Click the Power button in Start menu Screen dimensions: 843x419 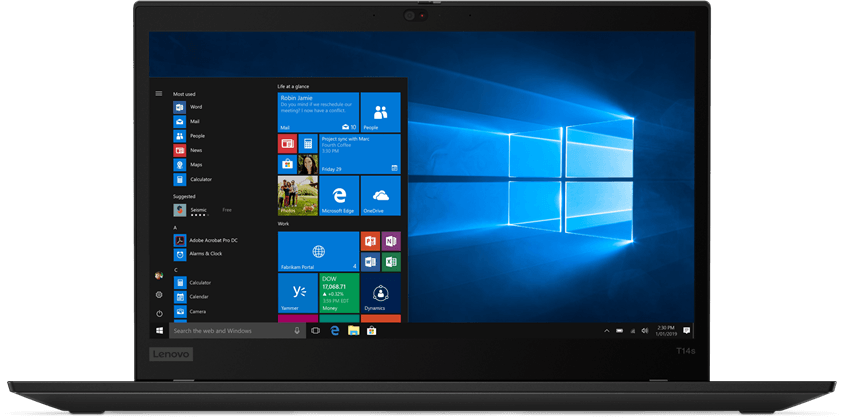coord(159,313)
